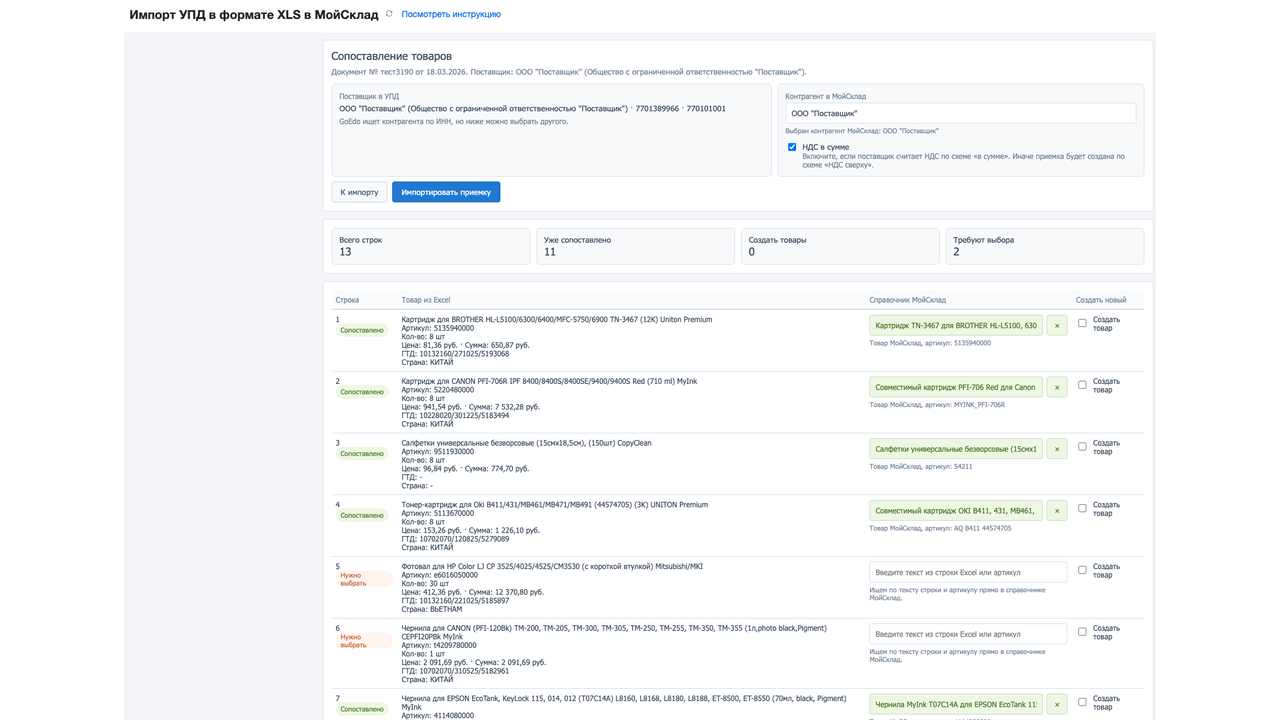Clear the MyInk T07C14A match in row 7
Image resolution: width=1280 pixels, height=720 pixels.
click(1057, 704)
